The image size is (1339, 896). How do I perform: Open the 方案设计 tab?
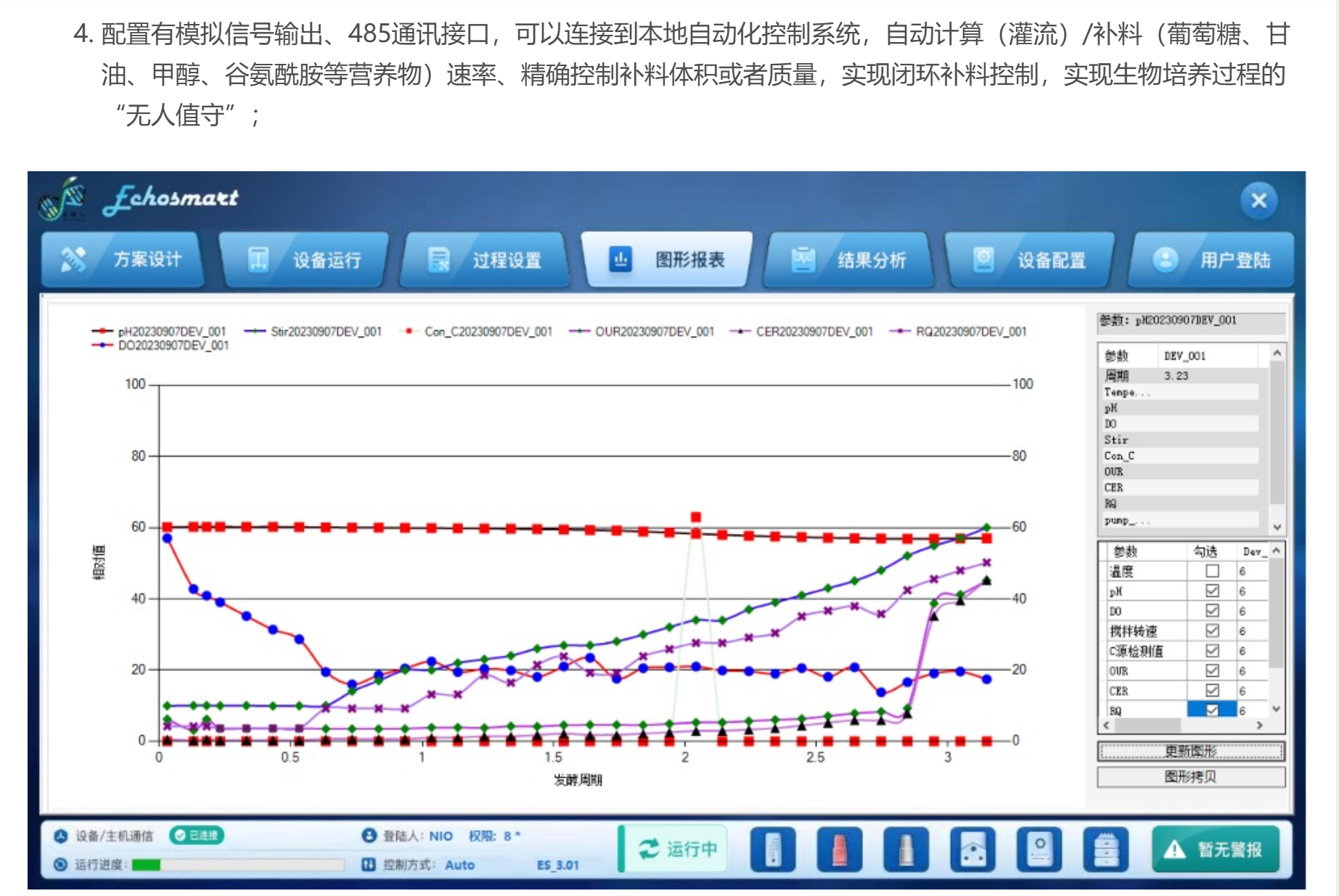coord(122,260)
